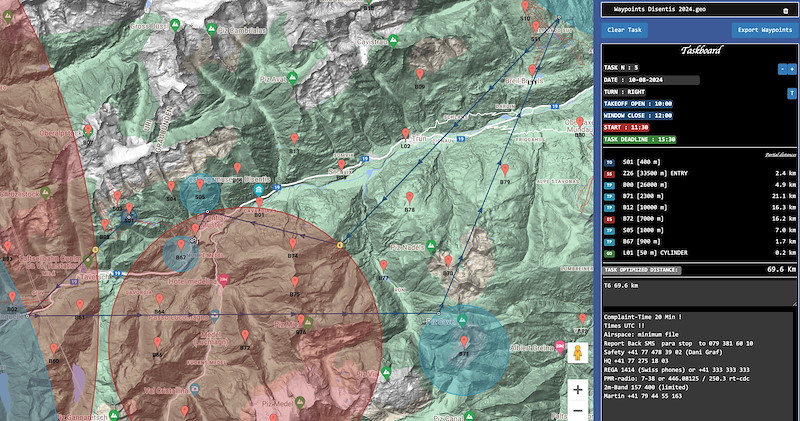Image resolution: width=800 pixels, height=421 pixels.
Task: Click the pink Albert Greina lodging icon
Action: click(x=560, y=348)
